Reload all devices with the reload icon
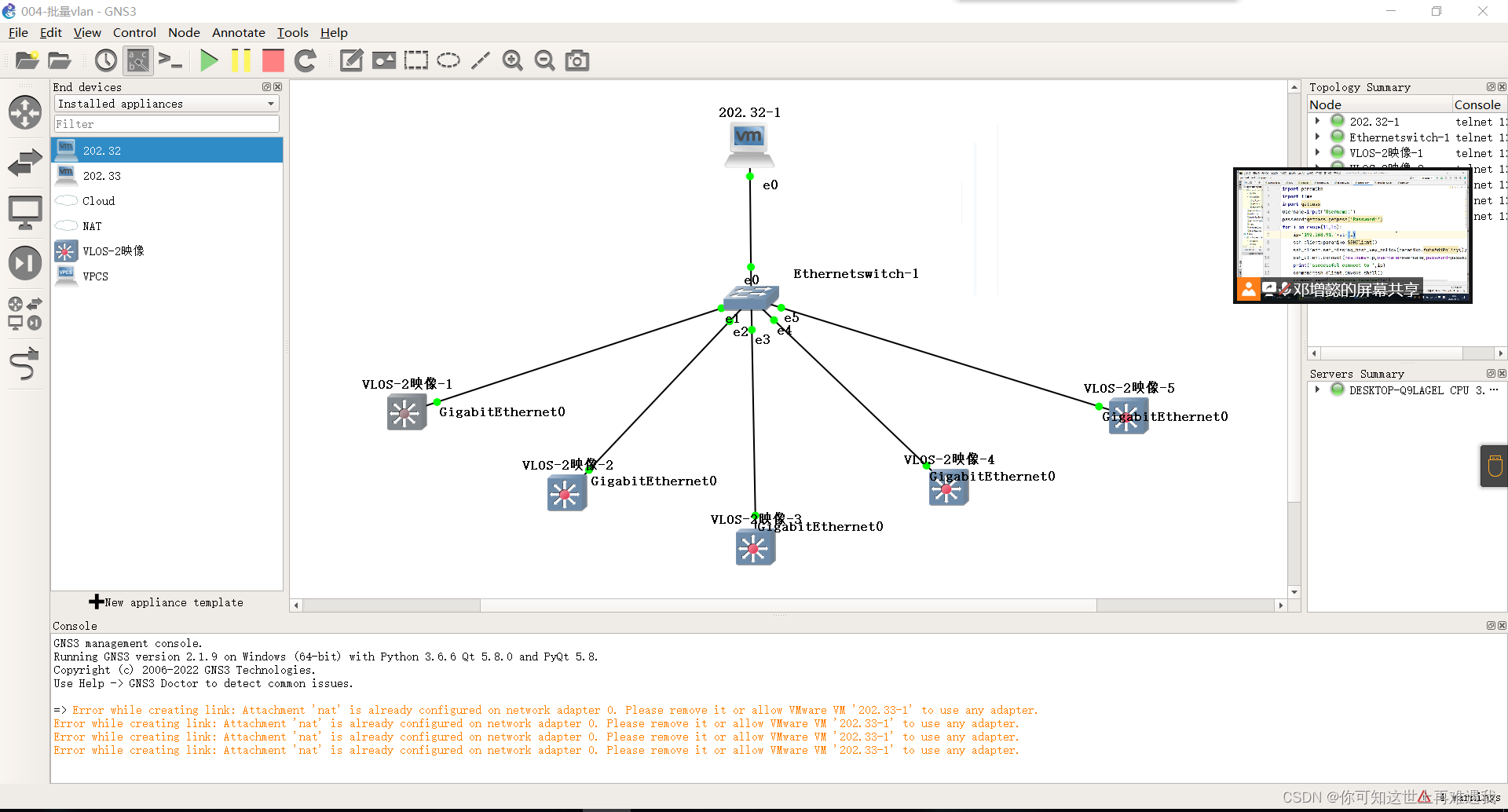Screen dimensions: 1508x812 [x=306, y=60]
